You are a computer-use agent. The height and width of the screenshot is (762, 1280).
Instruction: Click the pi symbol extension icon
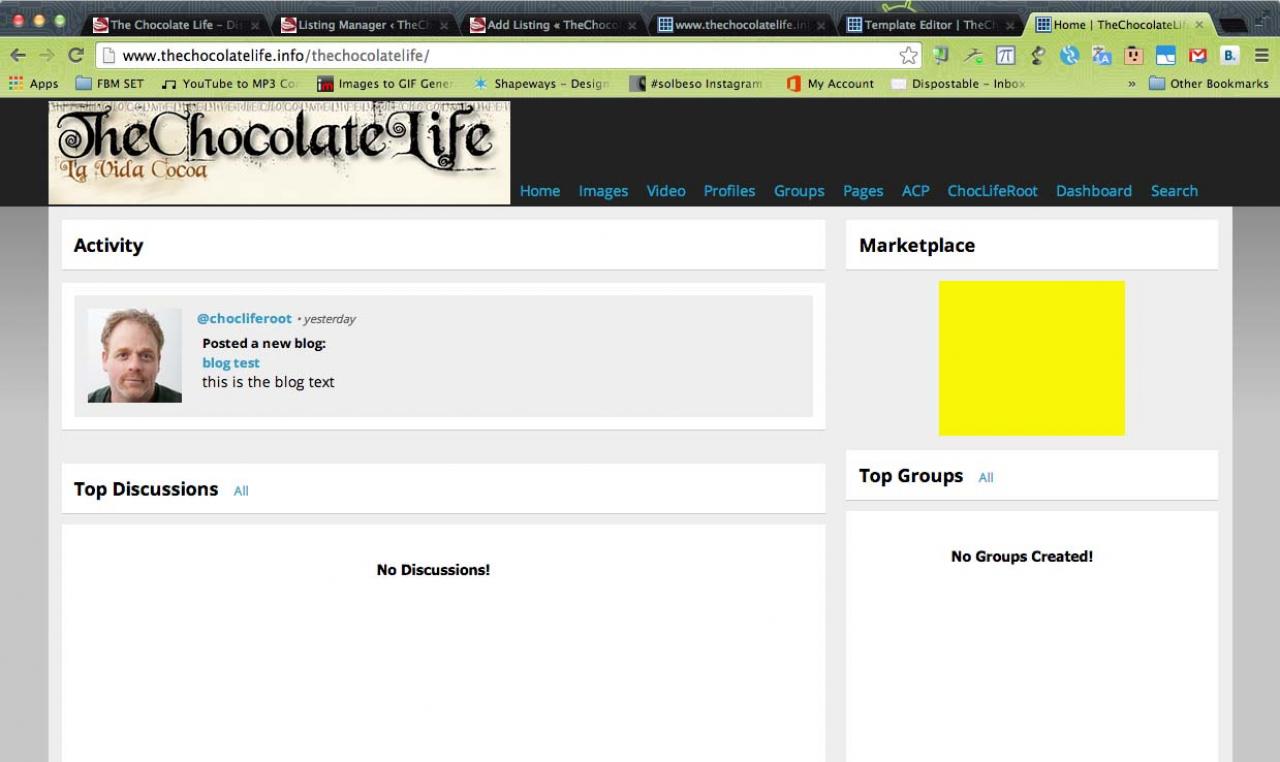(x=1006, y=56)
